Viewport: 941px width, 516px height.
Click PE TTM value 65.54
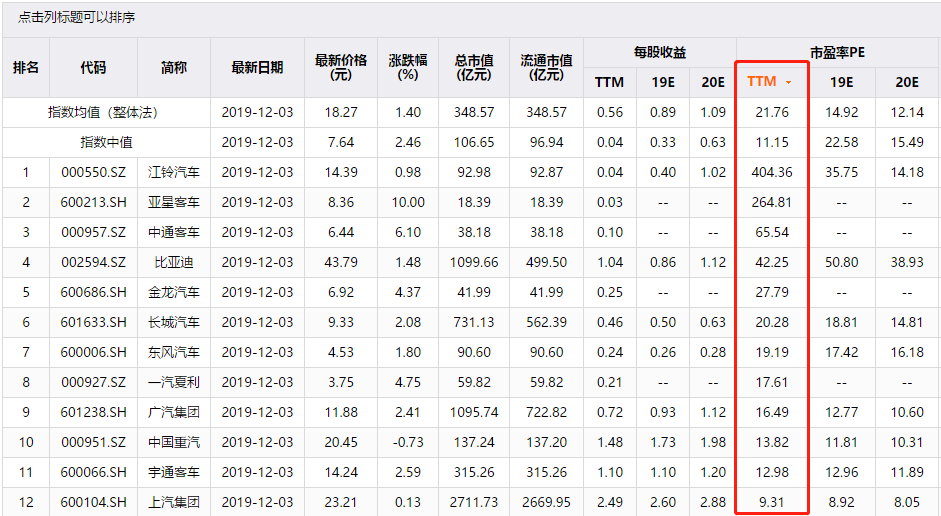tap(772, 232)
